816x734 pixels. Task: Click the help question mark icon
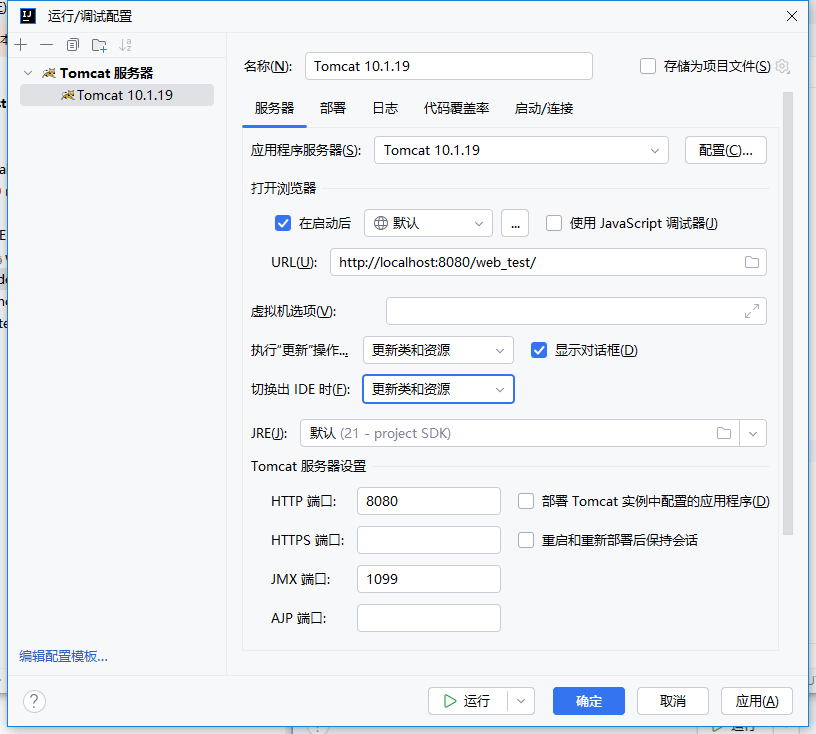pyautogui.click(x=34, y=701)
